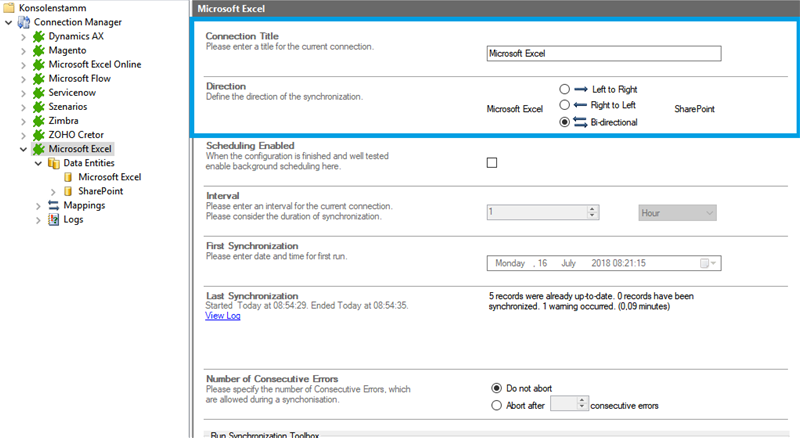
Task: Click the Mappings arrows icon
Action: point(54,205)
